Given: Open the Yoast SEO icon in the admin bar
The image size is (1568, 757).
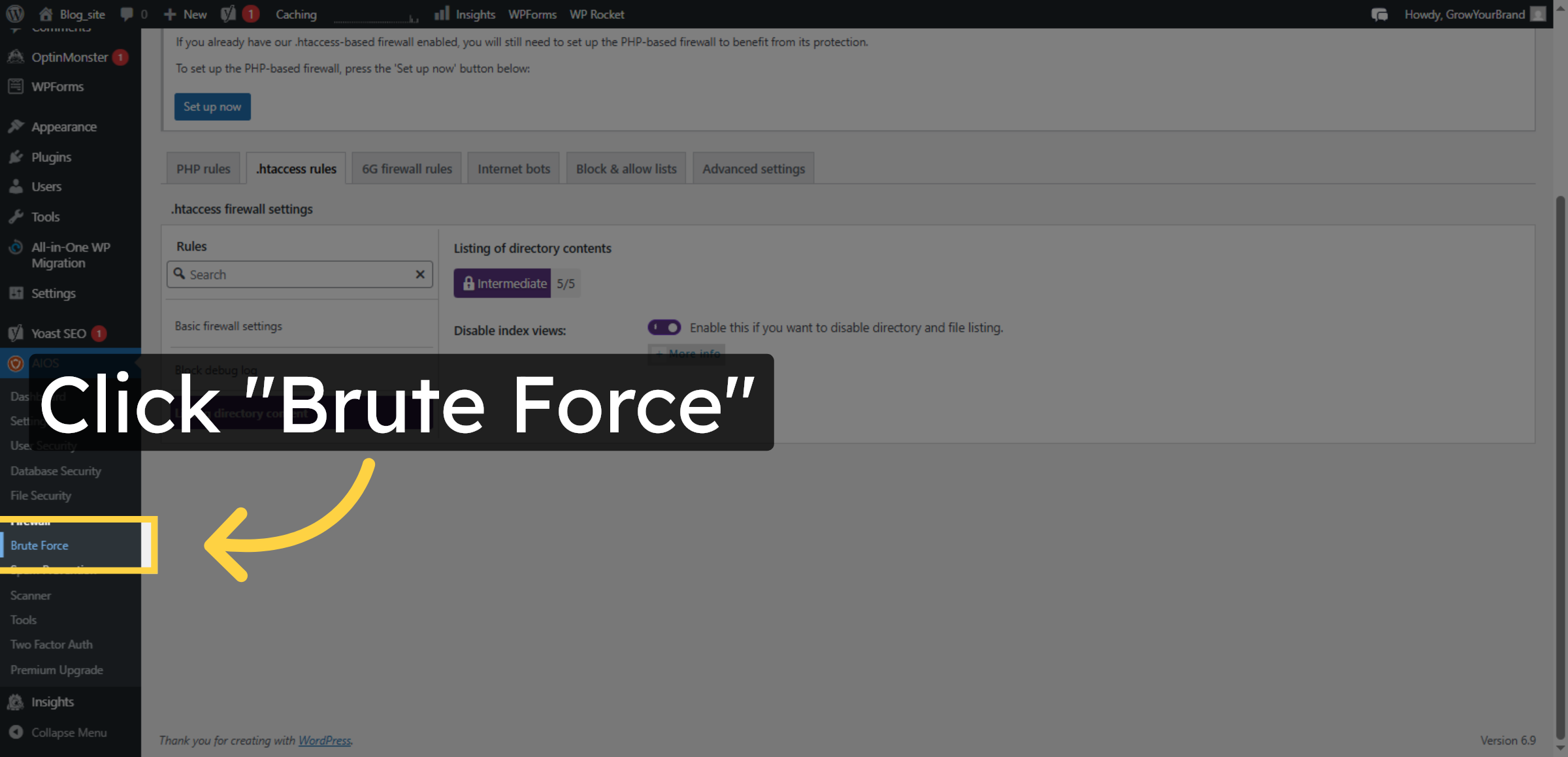Looking at the screenshot, I should click(227, 14).
